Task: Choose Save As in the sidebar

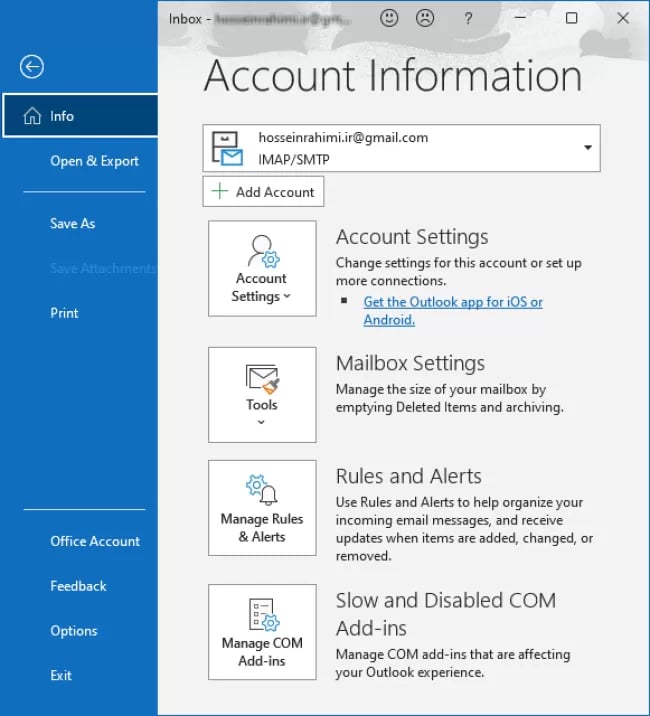Action: pos(73,224)
